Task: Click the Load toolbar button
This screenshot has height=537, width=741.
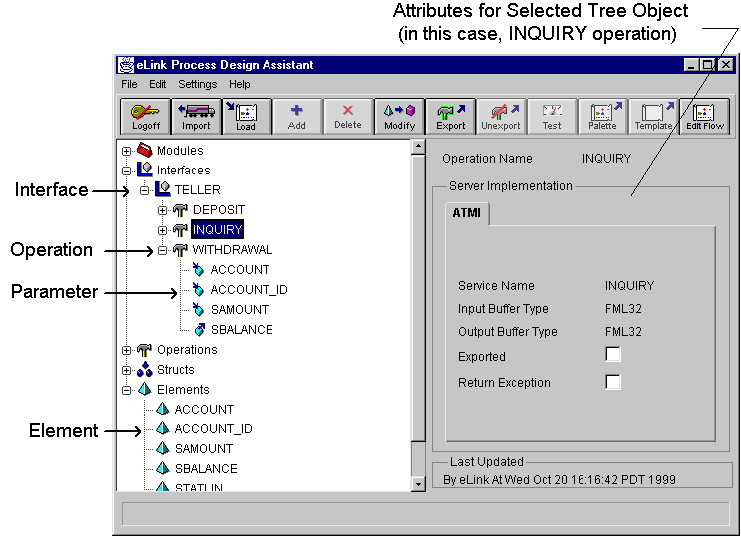Action: 247,117
